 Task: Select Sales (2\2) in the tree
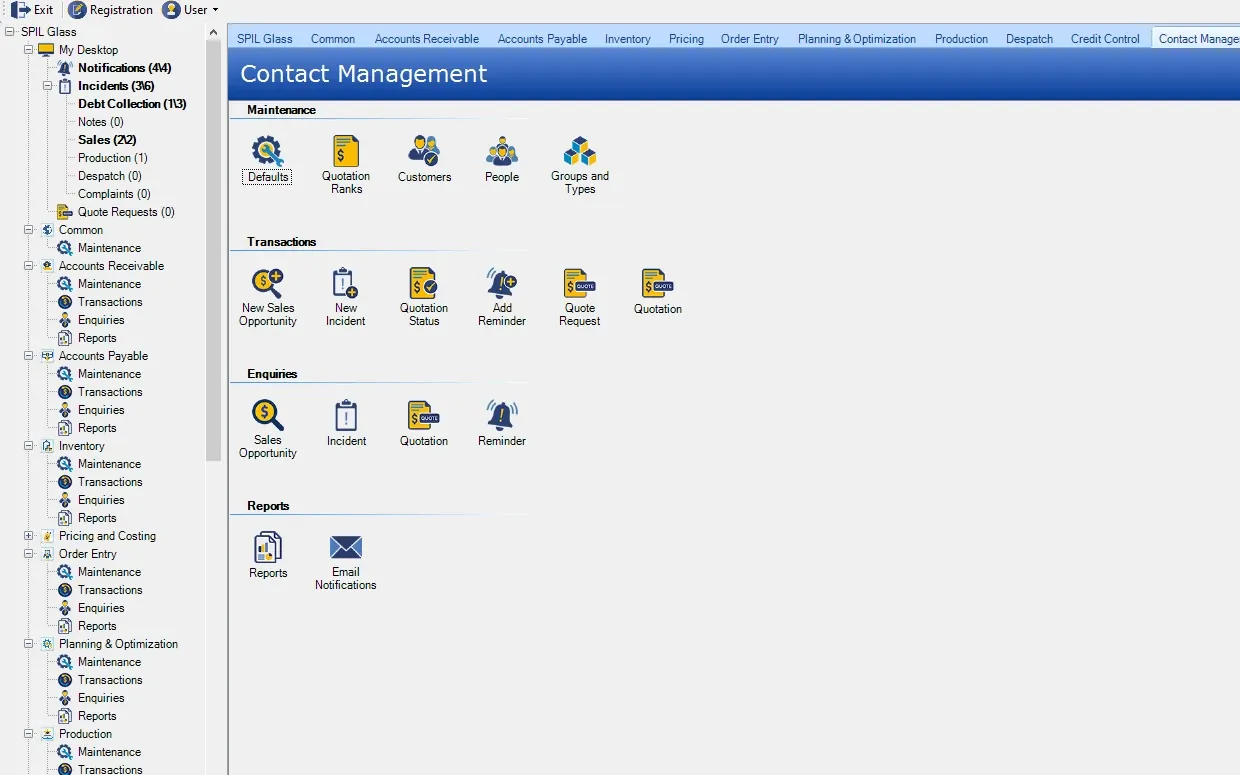pyautogui.click(x=107, y=140)
